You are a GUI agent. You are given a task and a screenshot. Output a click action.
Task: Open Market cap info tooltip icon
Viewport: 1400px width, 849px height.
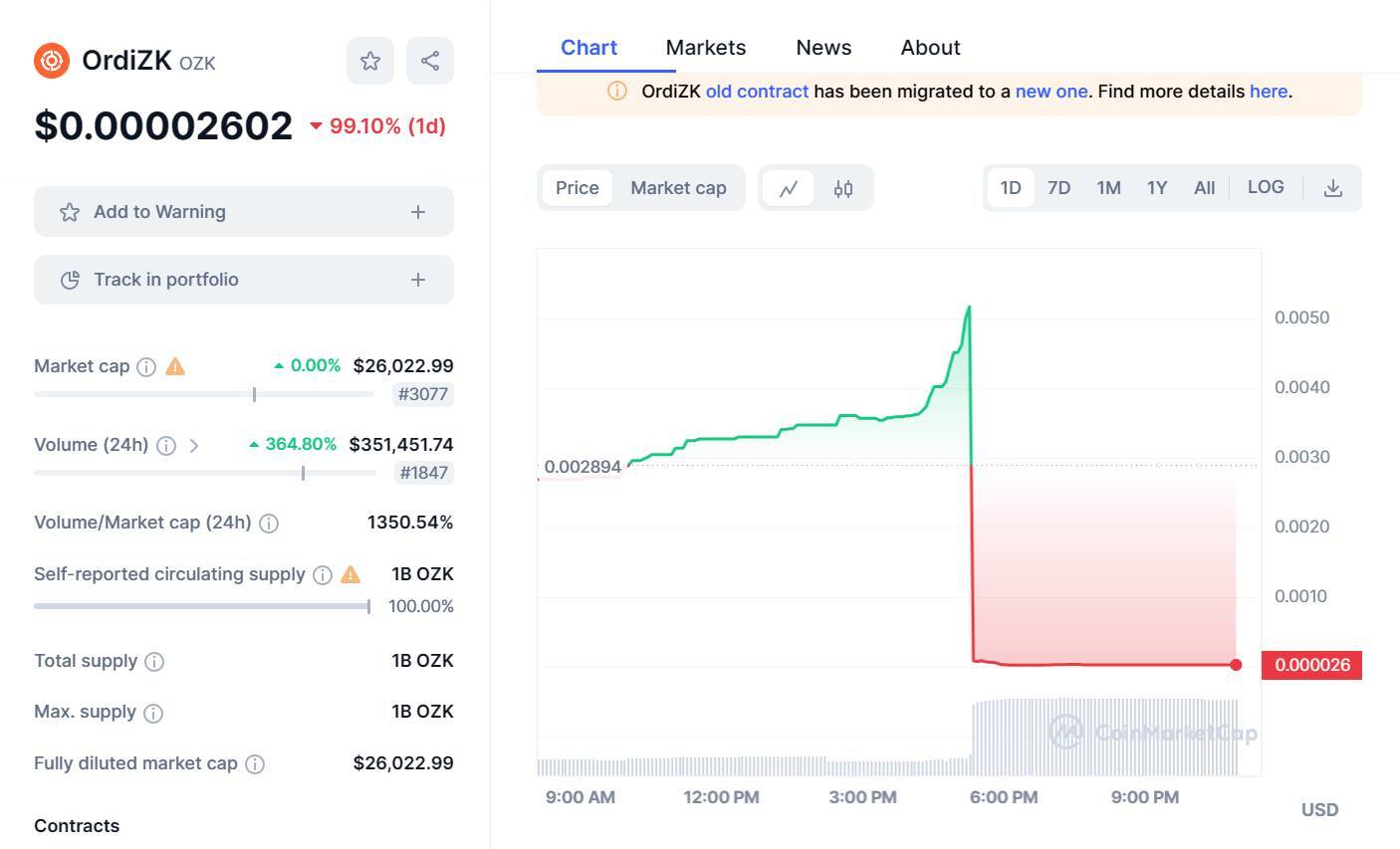[x=146, y=367]
